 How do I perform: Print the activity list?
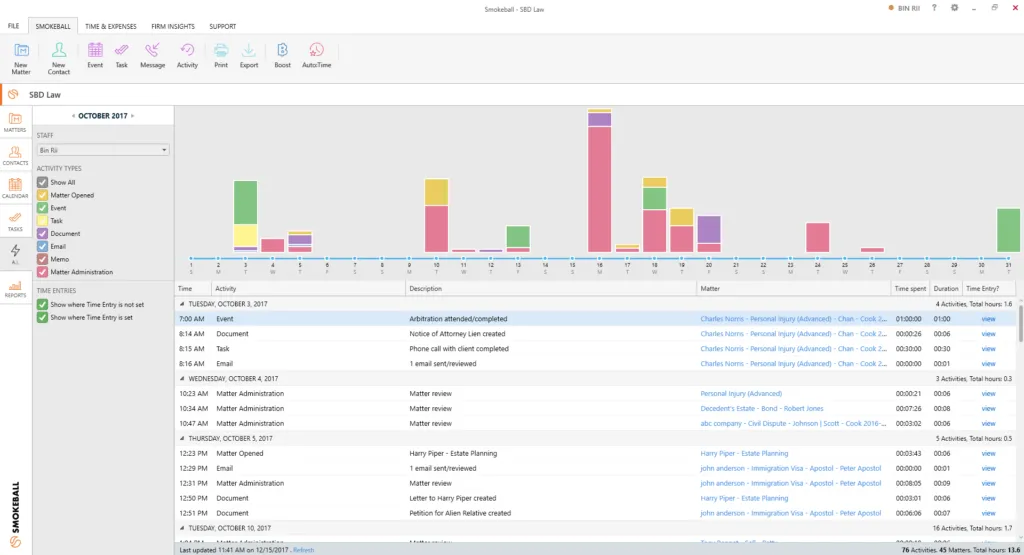pyautogui.click(x=221, y=56)
